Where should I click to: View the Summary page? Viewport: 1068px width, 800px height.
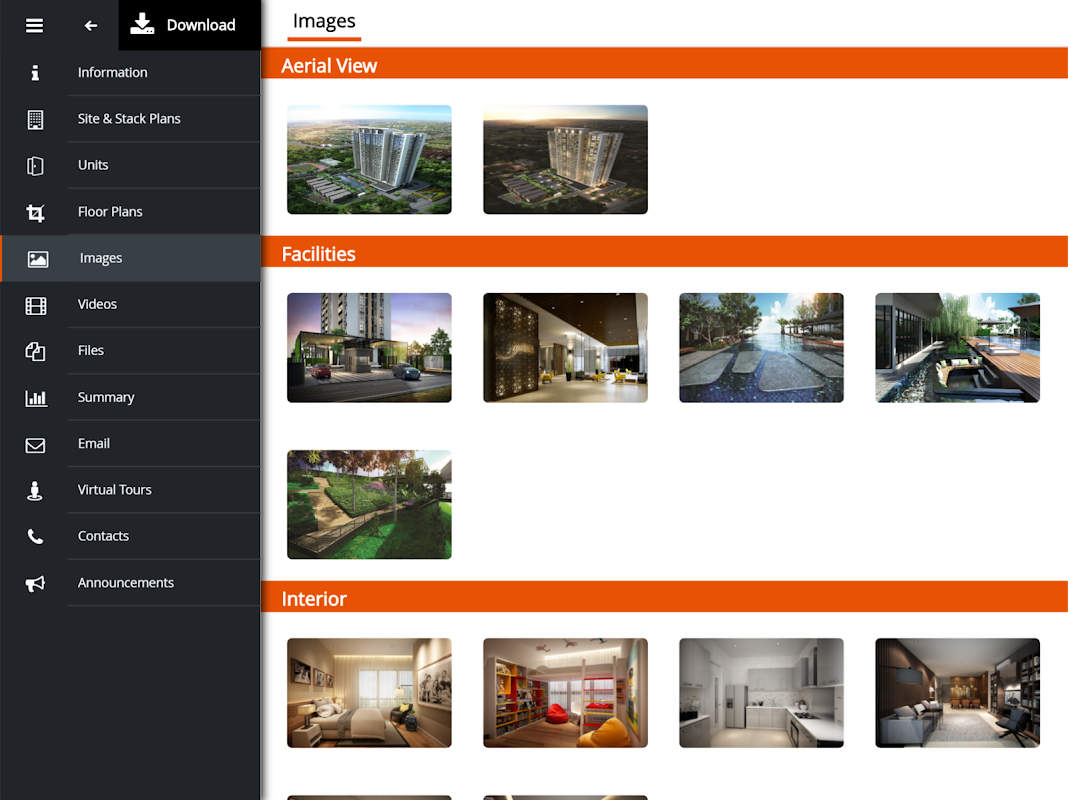(x=106, y=397)
